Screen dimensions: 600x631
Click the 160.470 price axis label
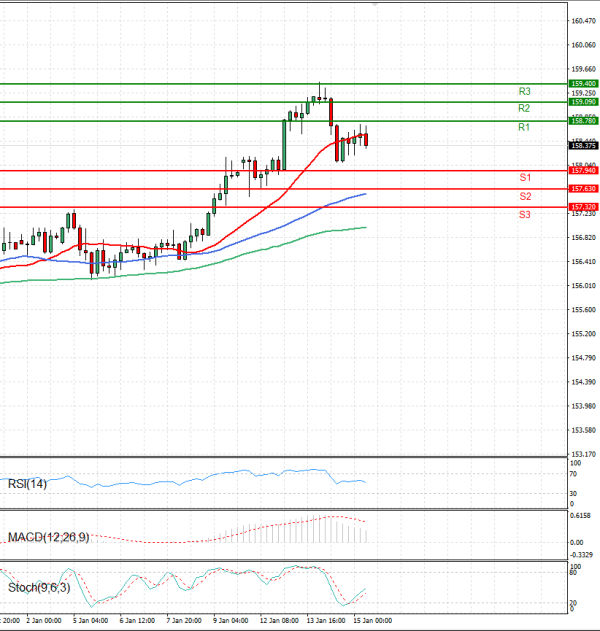[x=583, y=21]
